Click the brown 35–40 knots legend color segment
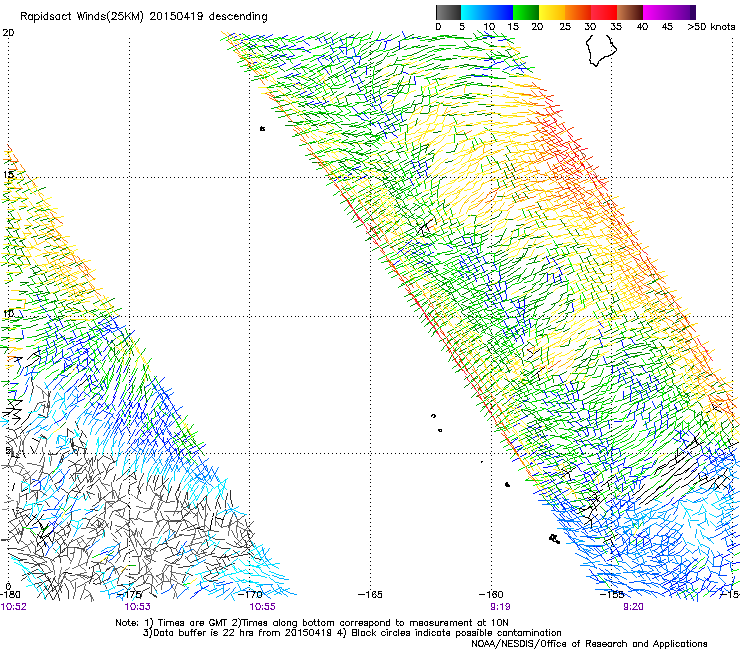Screen dimensions: 740x650 (x=630, y=12)
